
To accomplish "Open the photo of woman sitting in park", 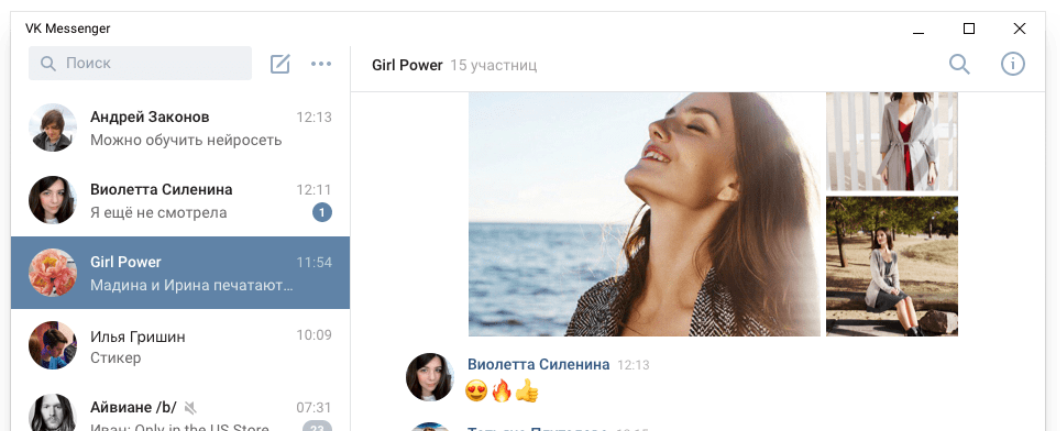I will (x=892, y=266).
